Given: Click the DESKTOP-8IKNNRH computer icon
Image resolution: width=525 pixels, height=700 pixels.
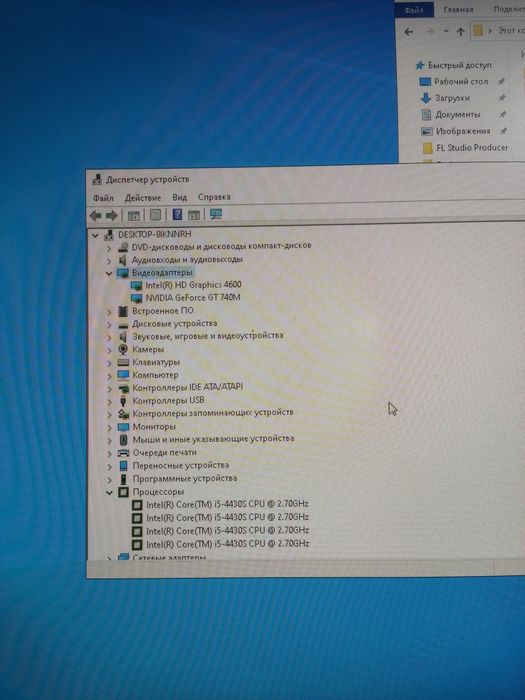Looking at the screenshot, I should (109, 235).
